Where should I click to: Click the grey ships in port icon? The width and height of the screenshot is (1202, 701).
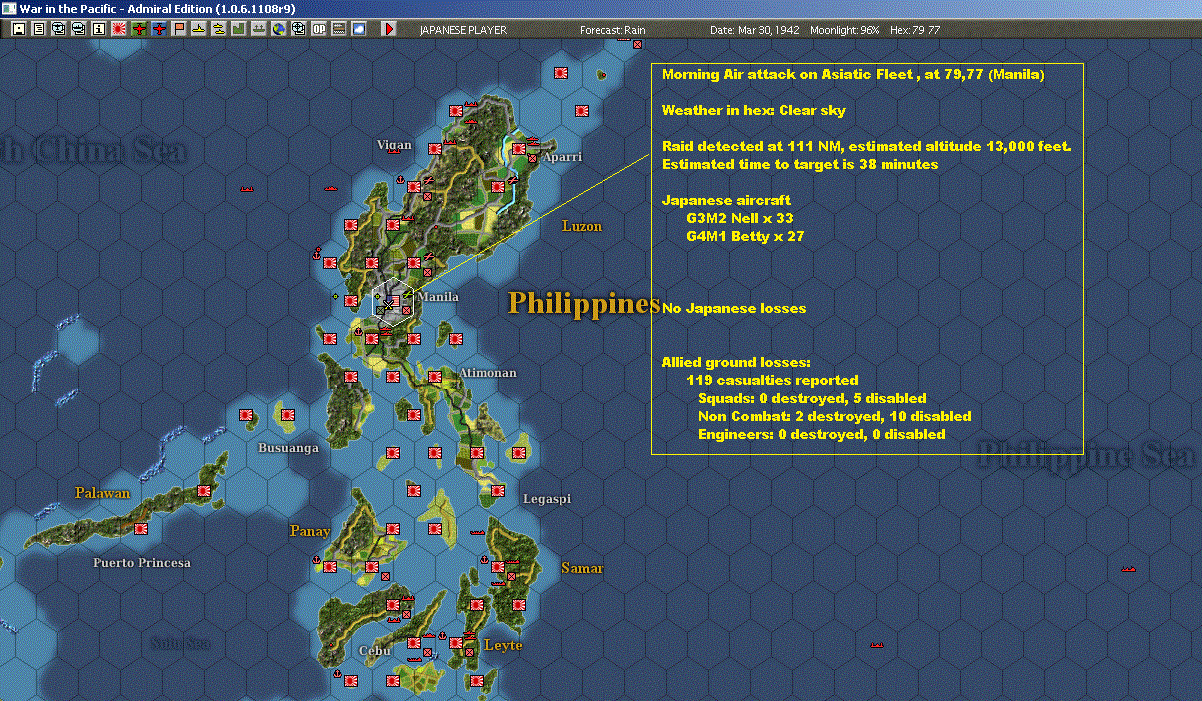[259, 29]
